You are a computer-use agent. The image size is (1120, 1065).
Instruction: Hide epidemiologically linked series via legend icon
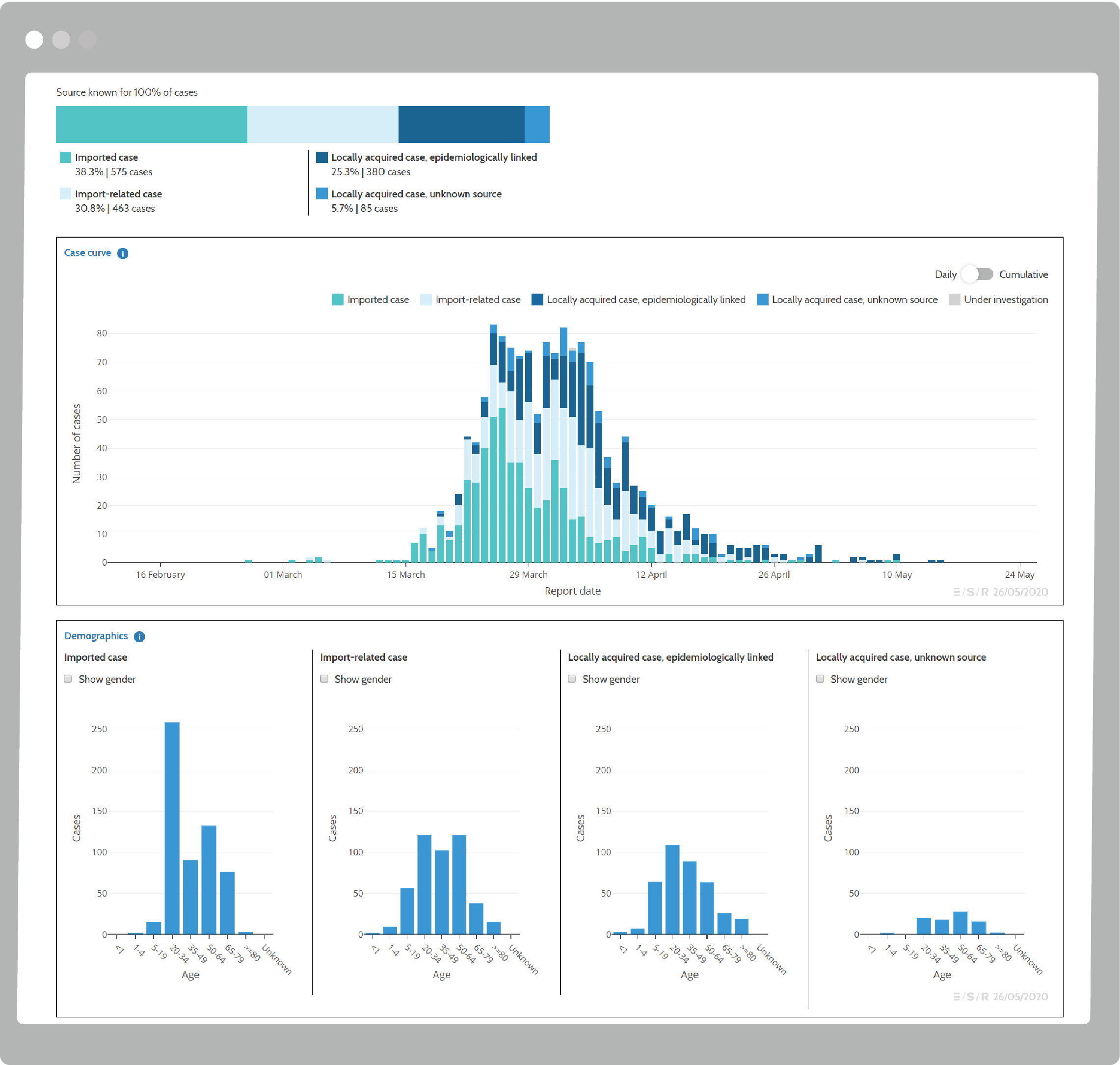(537, 300)
